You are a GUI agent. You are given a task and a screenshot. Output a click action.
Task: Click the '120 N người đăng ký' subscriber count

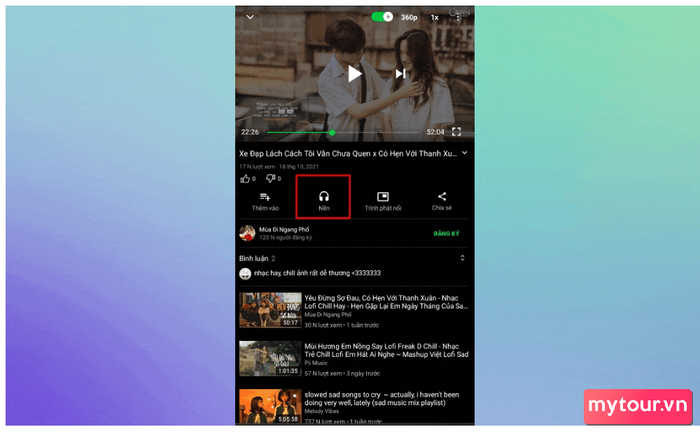coord(286,238)
